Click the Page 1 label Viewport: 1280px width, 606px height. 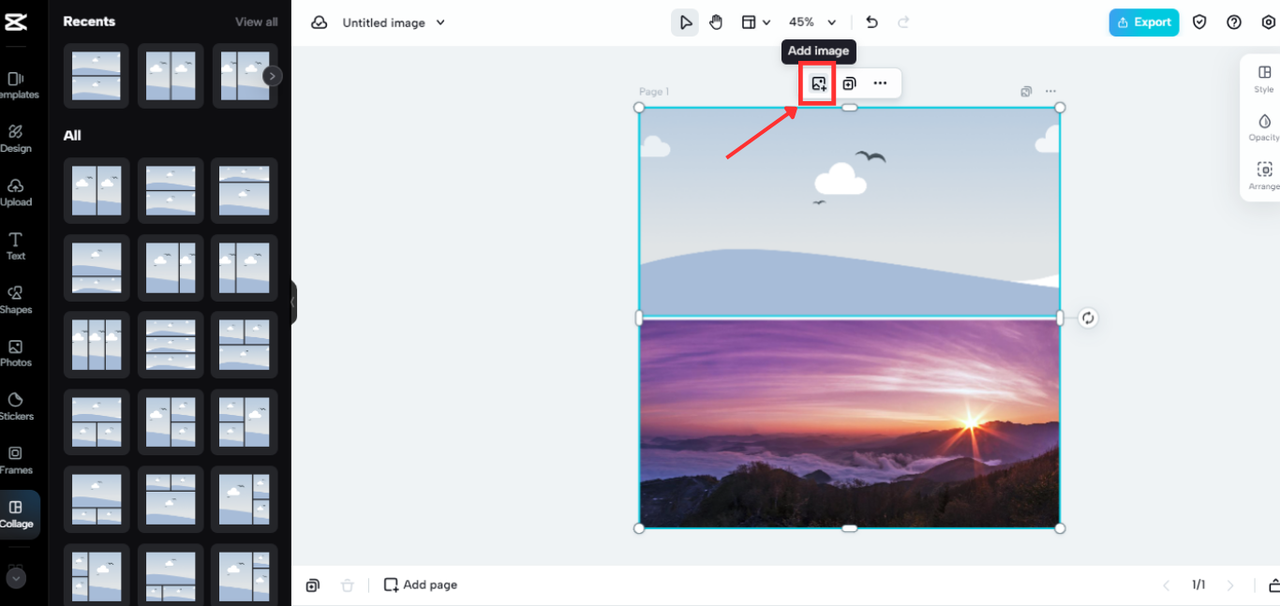pyautogui.click(x=654, y=92)
